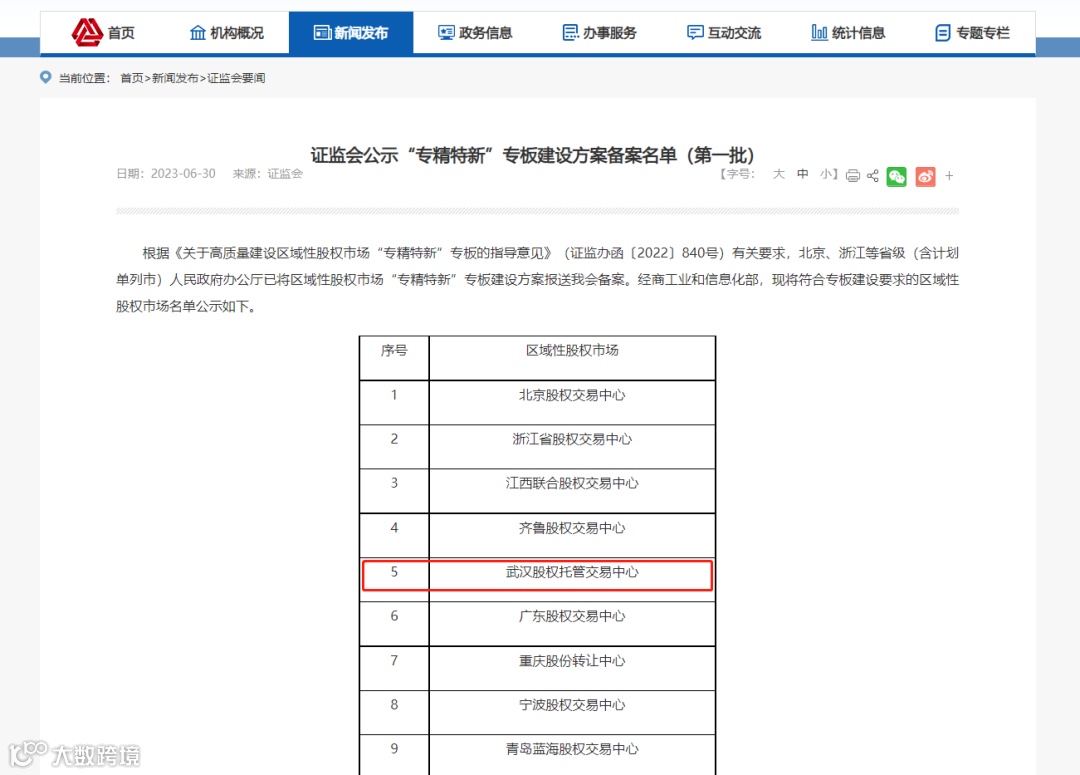
Task: Click the date text 2023-06-30
Action: point(183,174)
